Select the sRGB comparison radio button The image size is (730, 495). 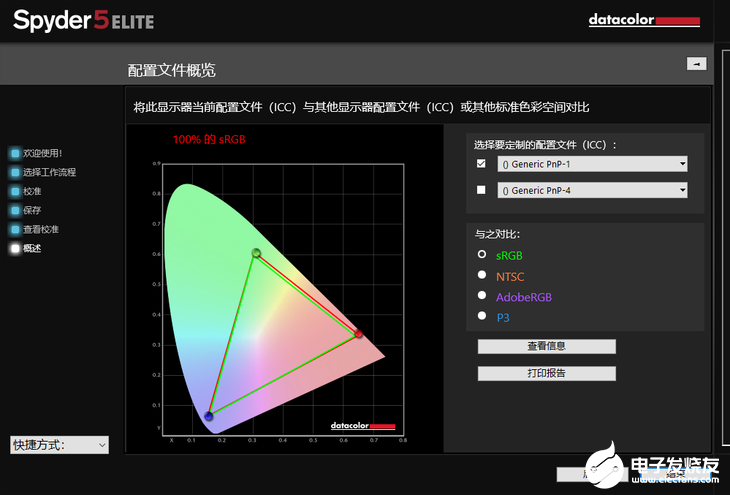tap(482, 254)
